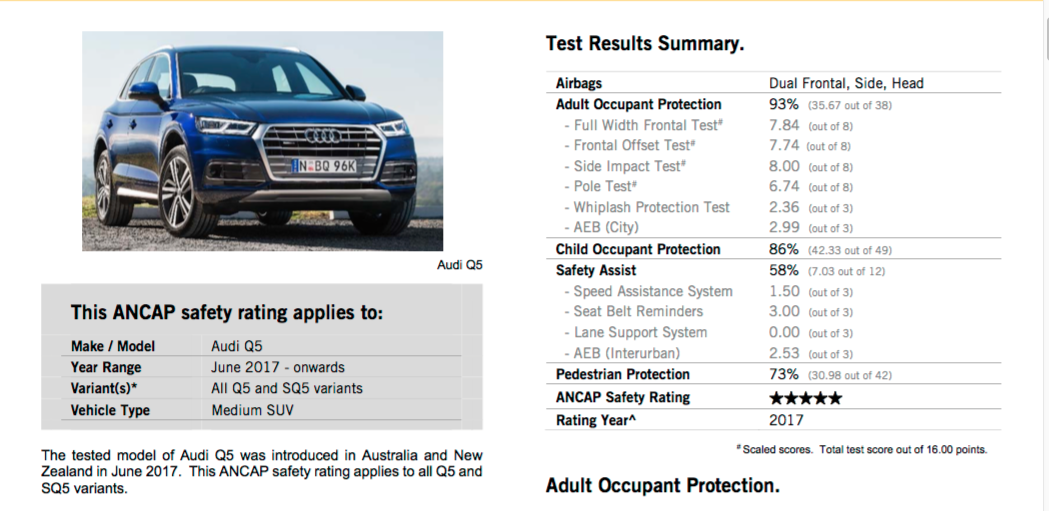Click the "Adult Occupant Protection" 93% row label
Screen dimensions: 1049x511
pos(638,104)
